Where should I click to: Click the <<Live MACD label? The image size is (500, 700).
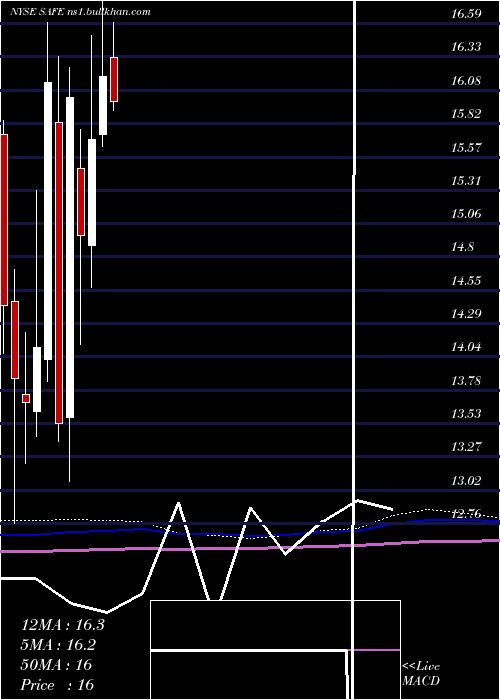(421, 673)
